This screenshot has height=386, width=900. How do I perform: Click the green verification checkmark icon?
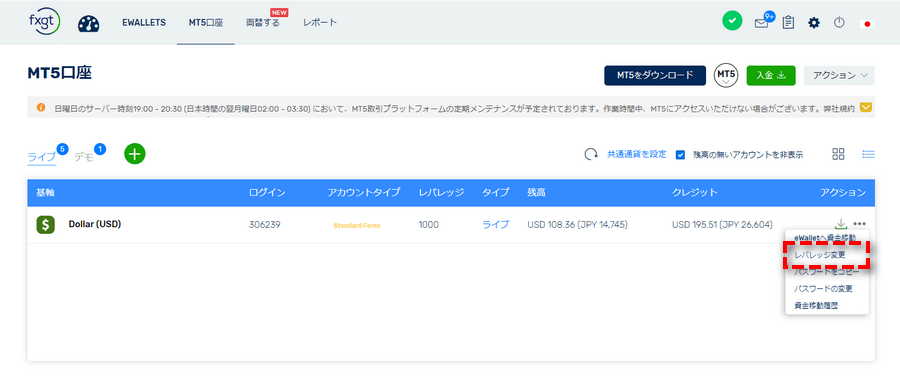click(732, 21)
